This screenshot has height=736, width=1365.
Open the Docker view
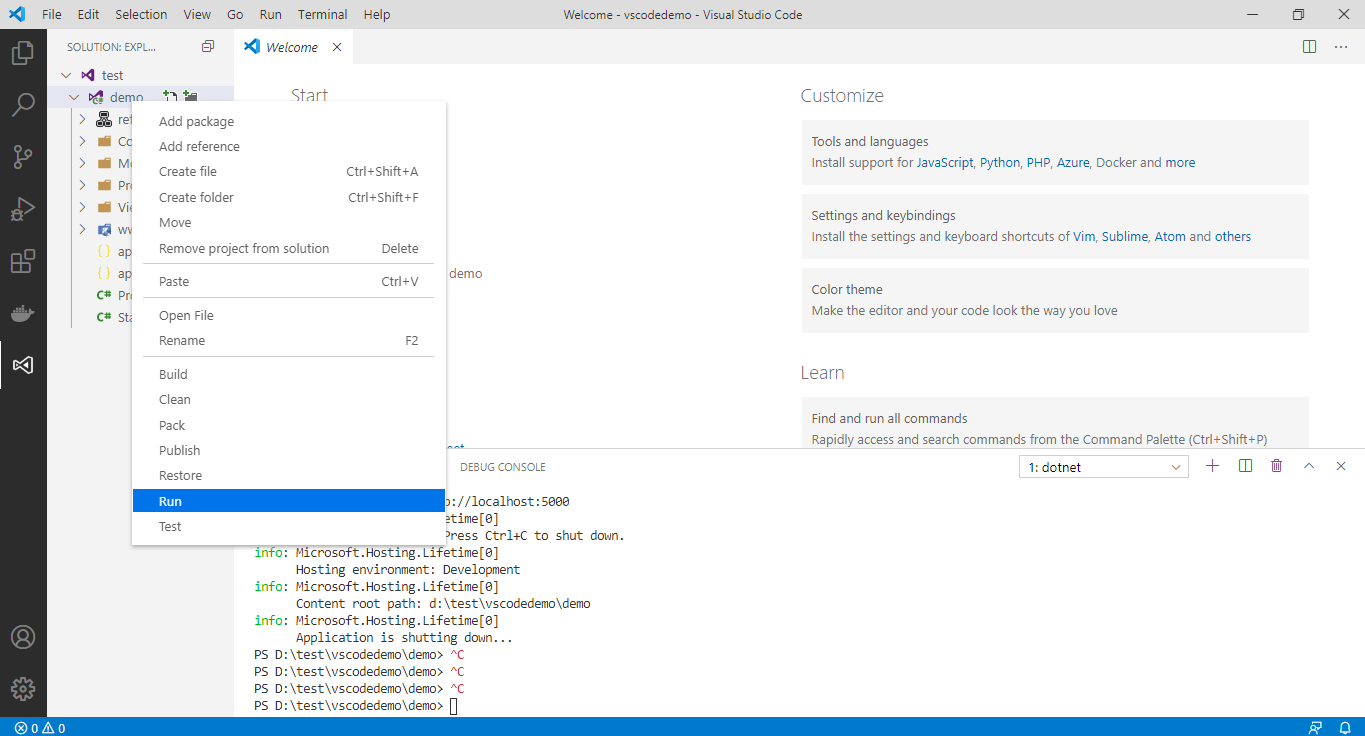pos(23,313)
